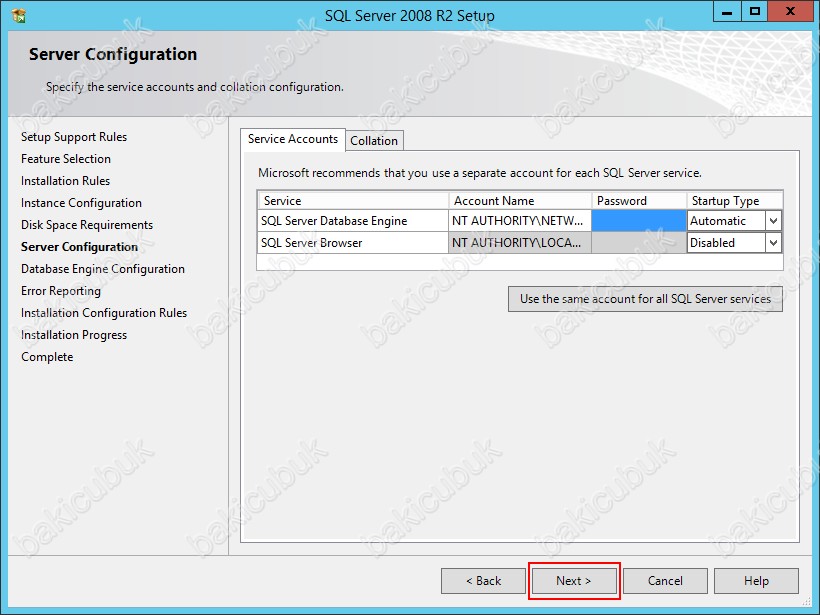
Task: Click Installation Configuration Rules in the step list
Action: [104, 313]
